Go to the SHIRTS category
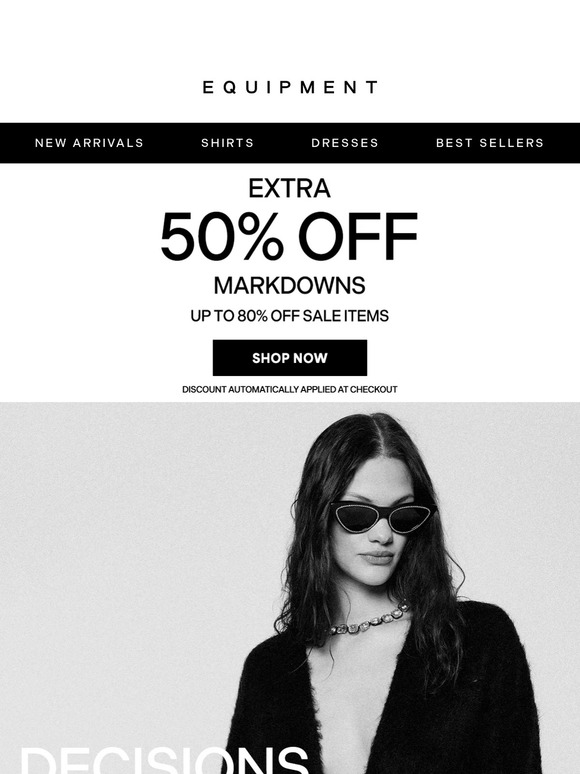Image resolution: width=580 pixels, height=774 pixels. (228, 143)
